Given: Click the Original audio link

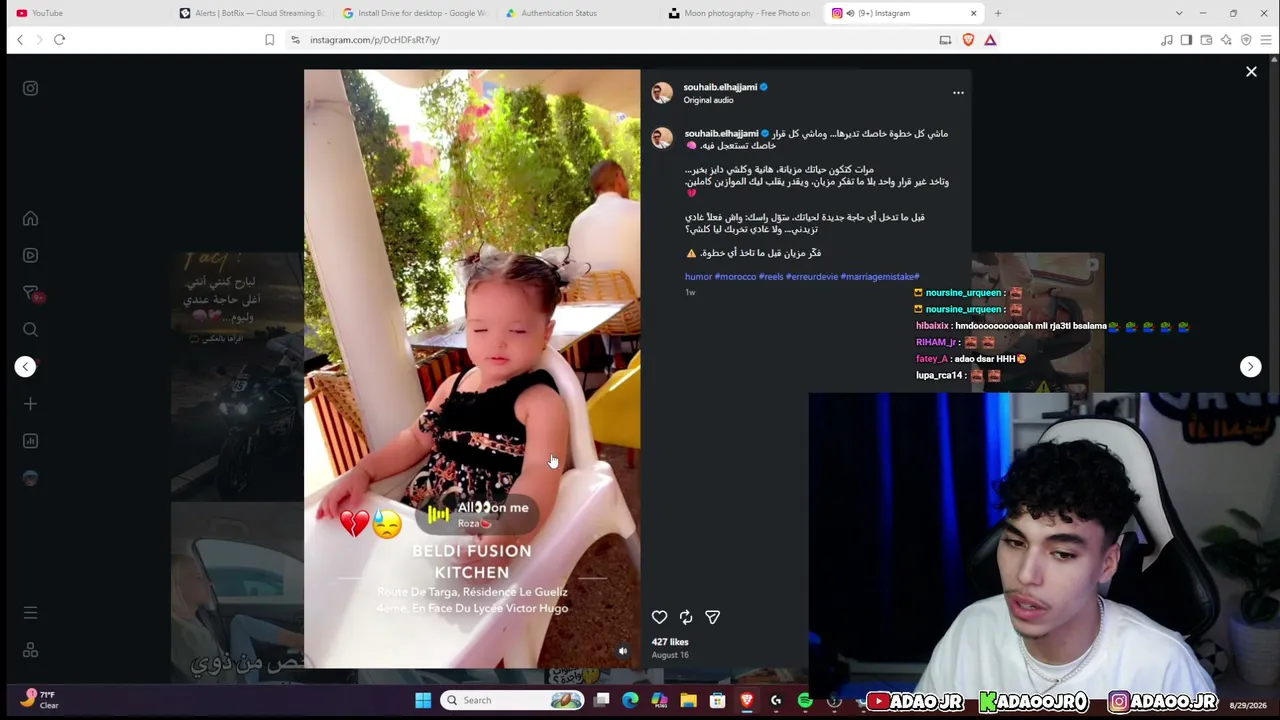Looking at the screenshot, I should 708,100.
